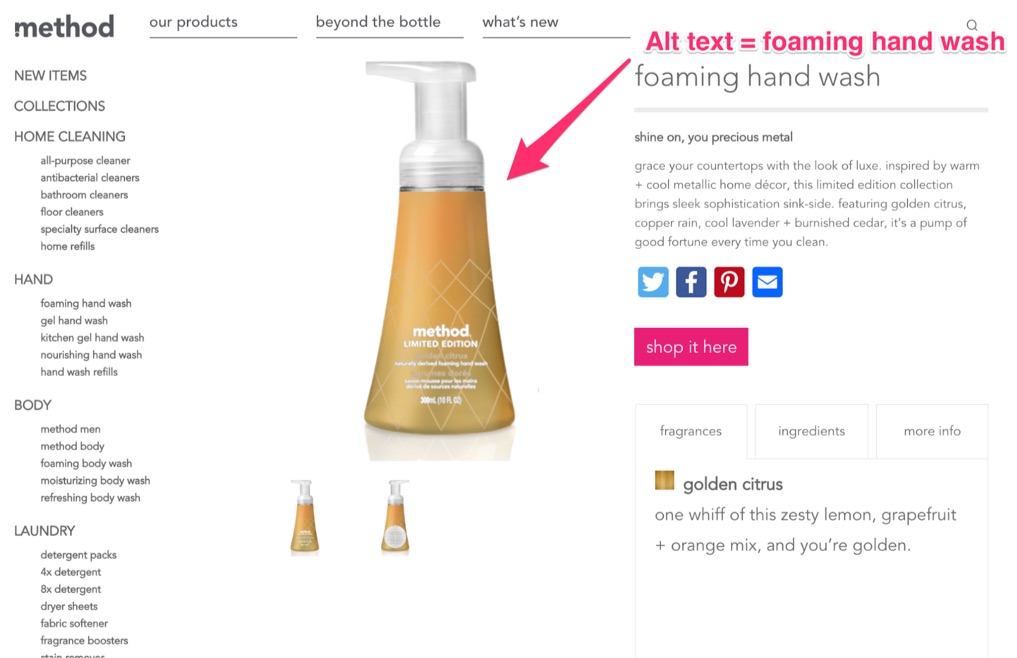Image resolution: width=1017 pixels, height=658 pixels.
Task: Share product on Twitter icon
Action: [652, 282]
